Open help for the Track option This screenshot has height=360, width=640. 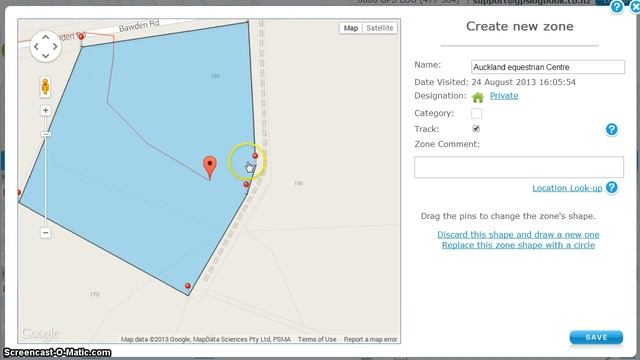click(611, 129)
